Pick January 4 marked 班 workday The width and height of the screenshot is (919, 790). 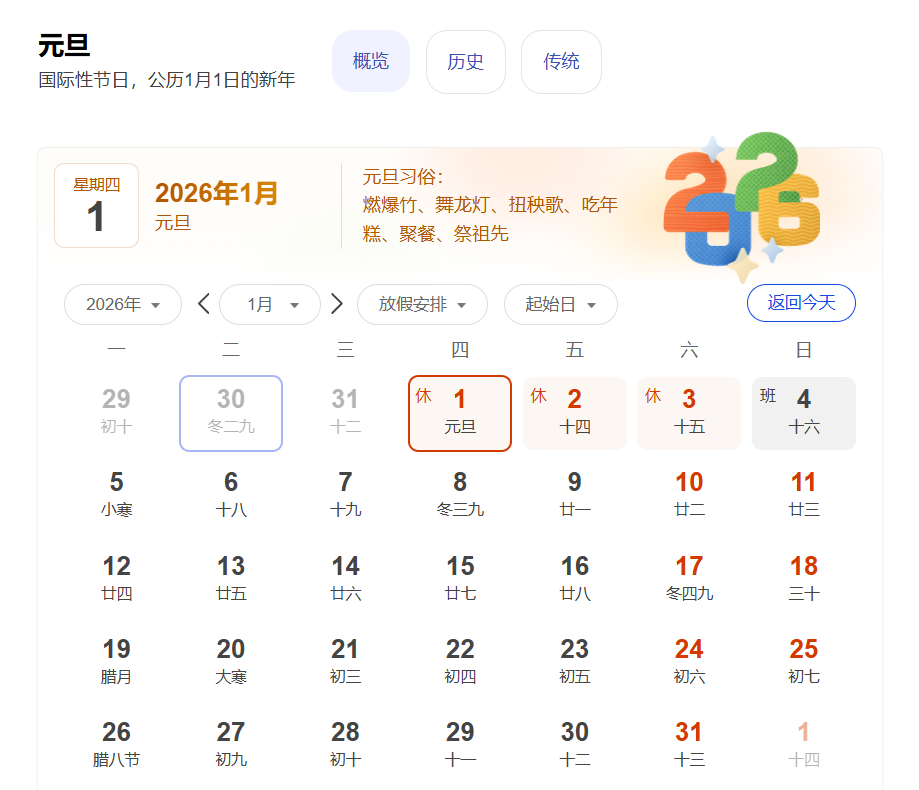pos(803,413)
